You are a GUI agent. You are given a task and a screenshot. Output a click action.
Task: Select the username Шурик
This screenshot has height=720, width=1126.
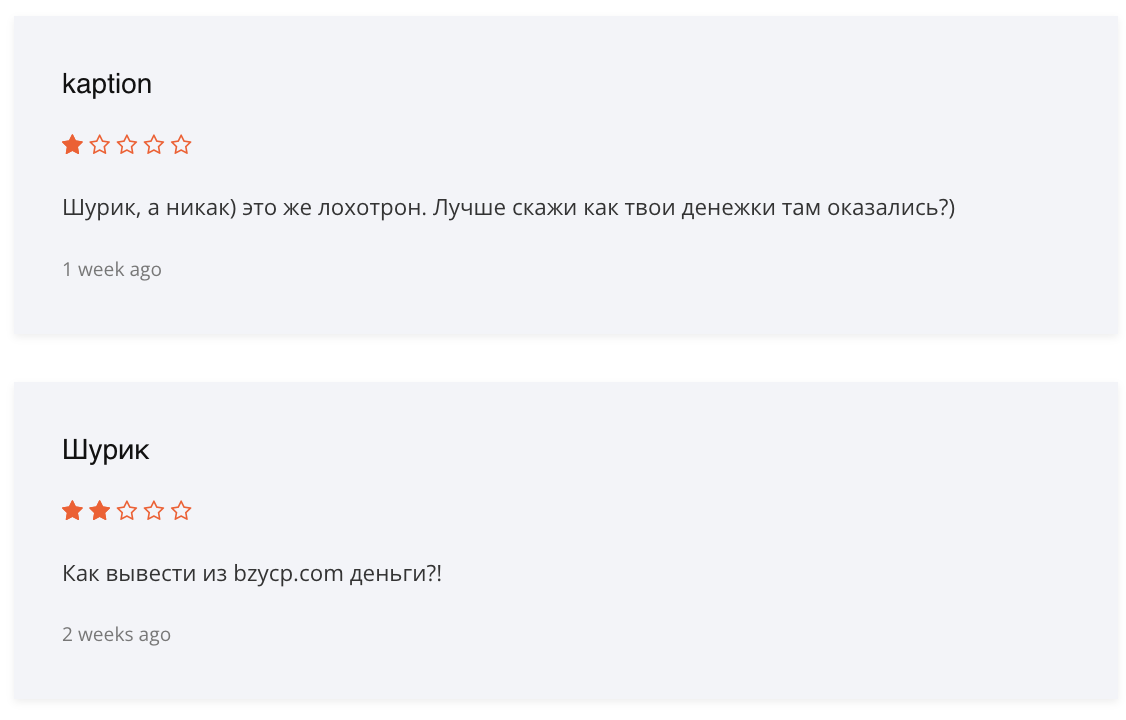coord(105,450)
